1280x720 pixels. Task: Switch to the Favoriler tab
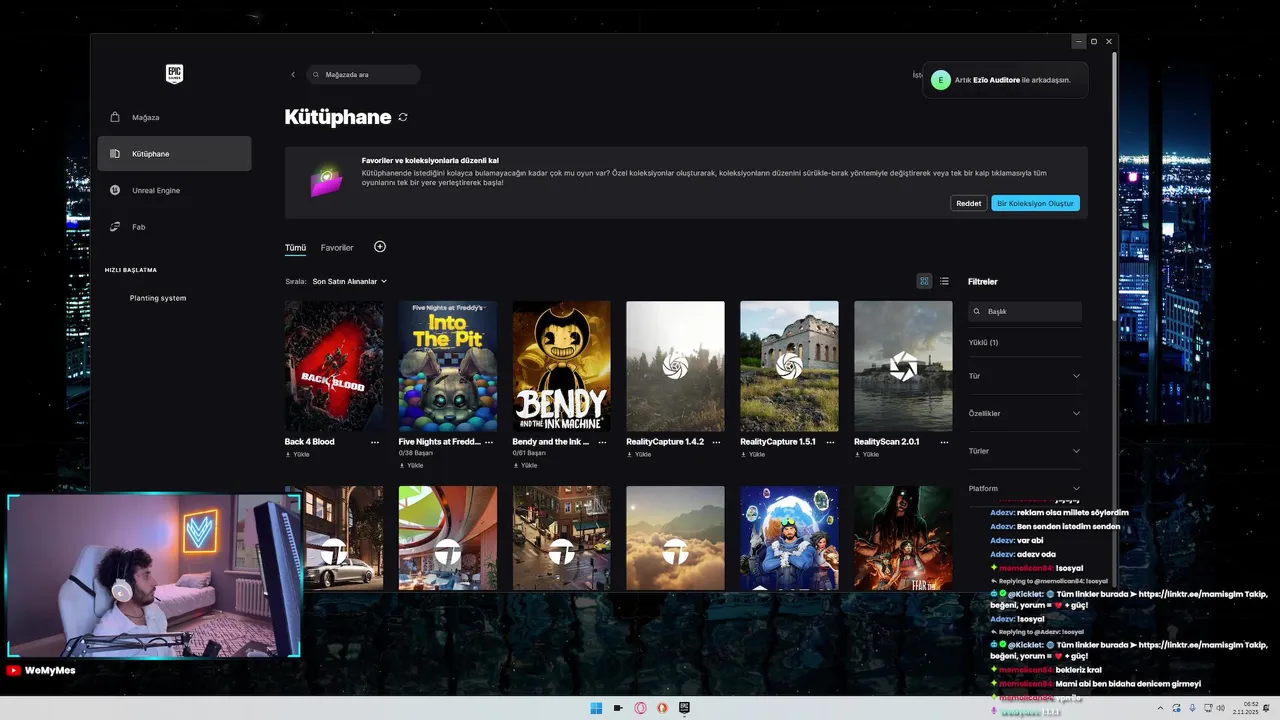[x=337, y=248]
